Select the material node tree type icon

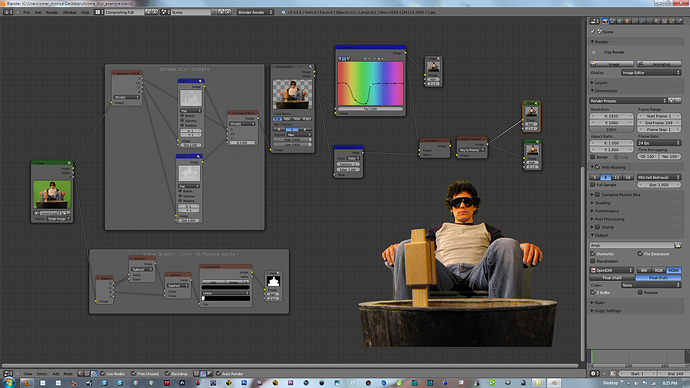(x=81, y=373)
